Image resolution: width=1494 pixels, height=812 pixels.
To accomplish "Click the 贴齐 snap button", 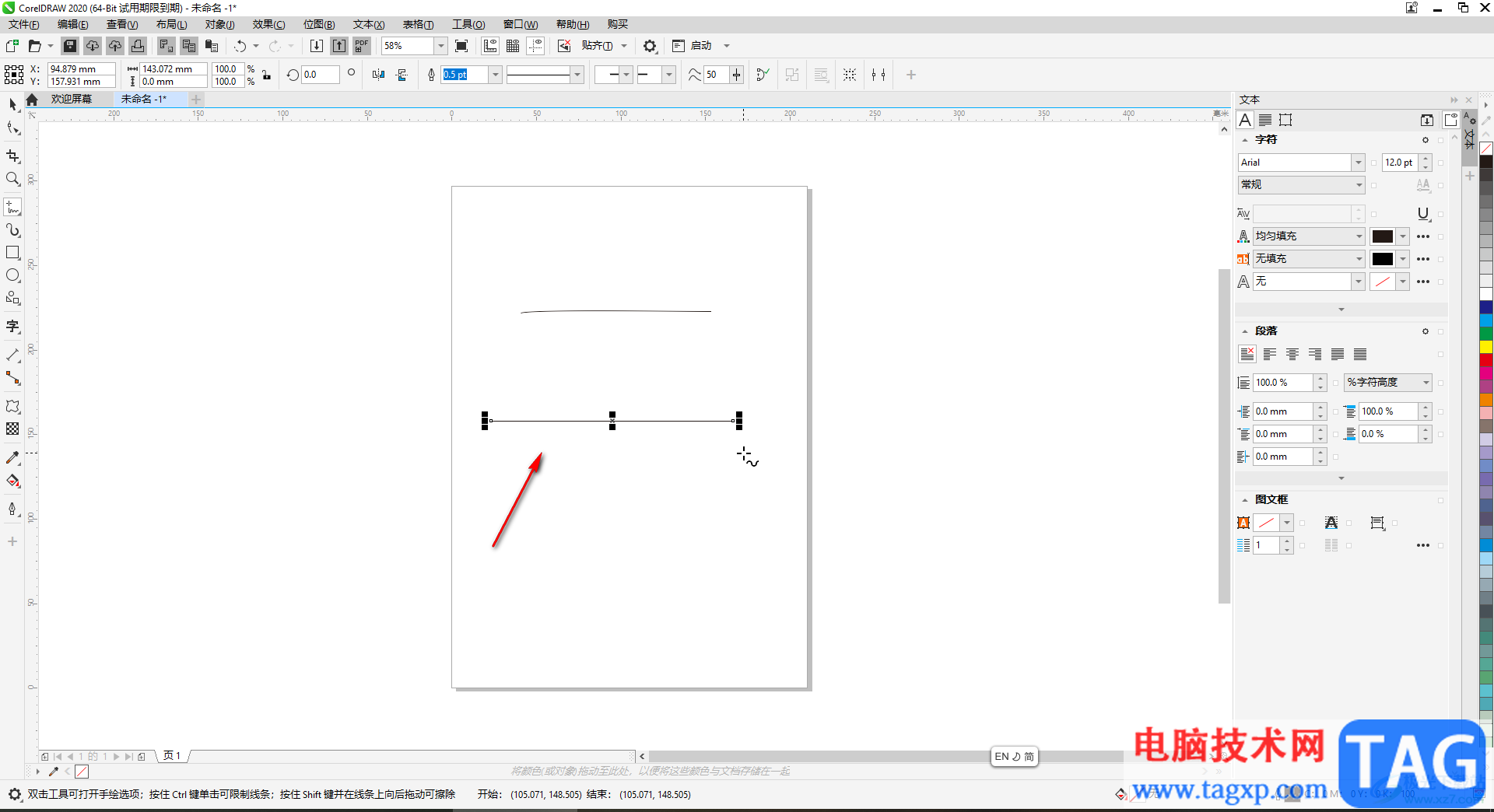I will tap(597, 46).
